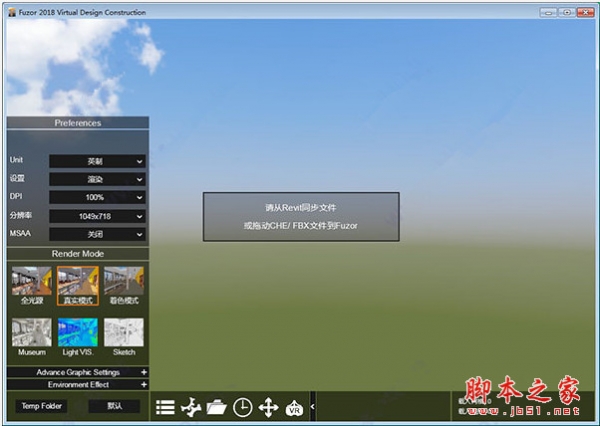The height and width of the screenshot is (426, 600).
Task: Click the Revit sync message box
Action: [x=301, y=217]
